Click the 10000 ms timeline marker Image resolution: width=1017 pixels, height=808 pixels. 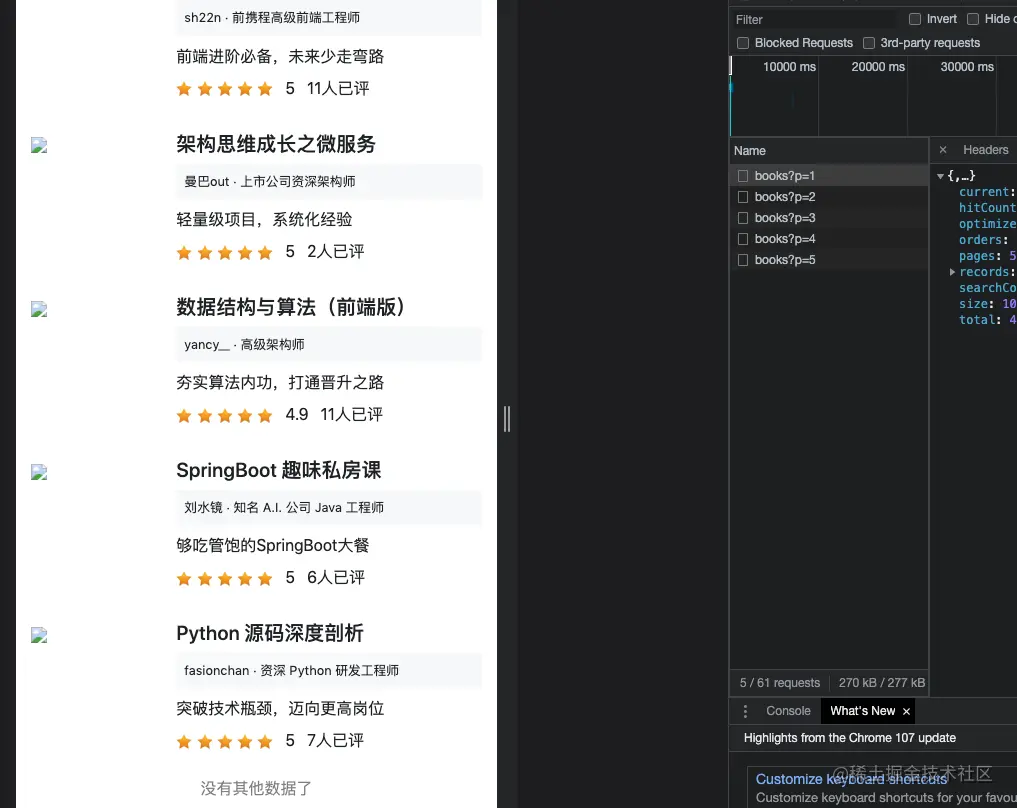tap(789, 67)
